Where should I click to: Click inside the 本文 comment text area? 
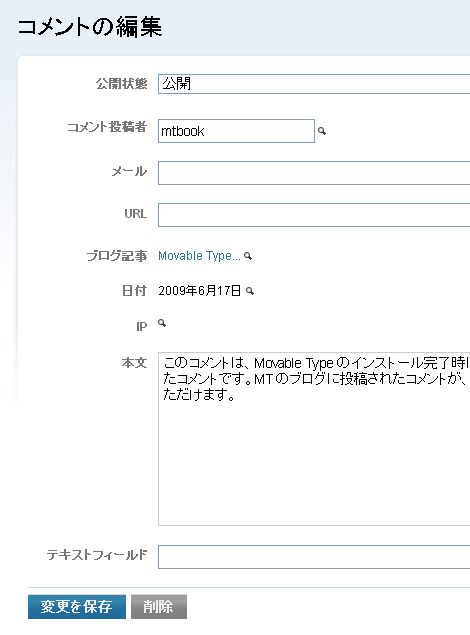[314, 439]
